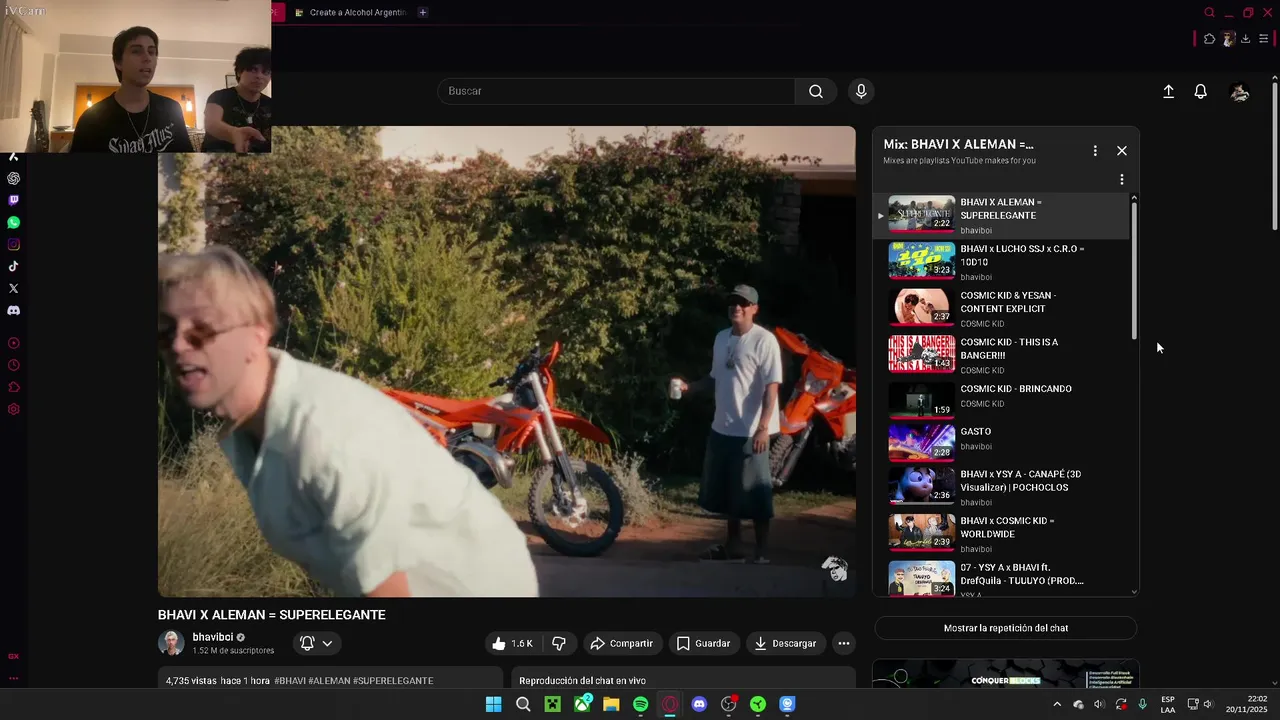Dislike the video with thumbs-down
The image size is (1280, 720).
559,644
